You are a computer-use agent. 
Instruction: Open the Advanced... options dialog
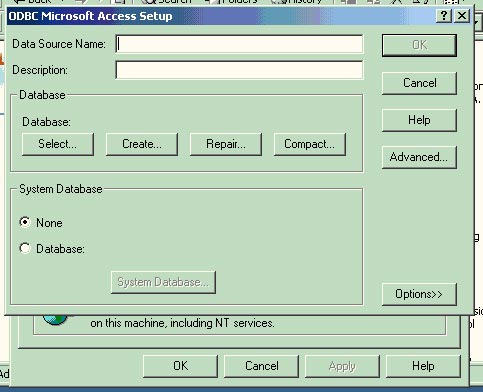tap(419, 157)
